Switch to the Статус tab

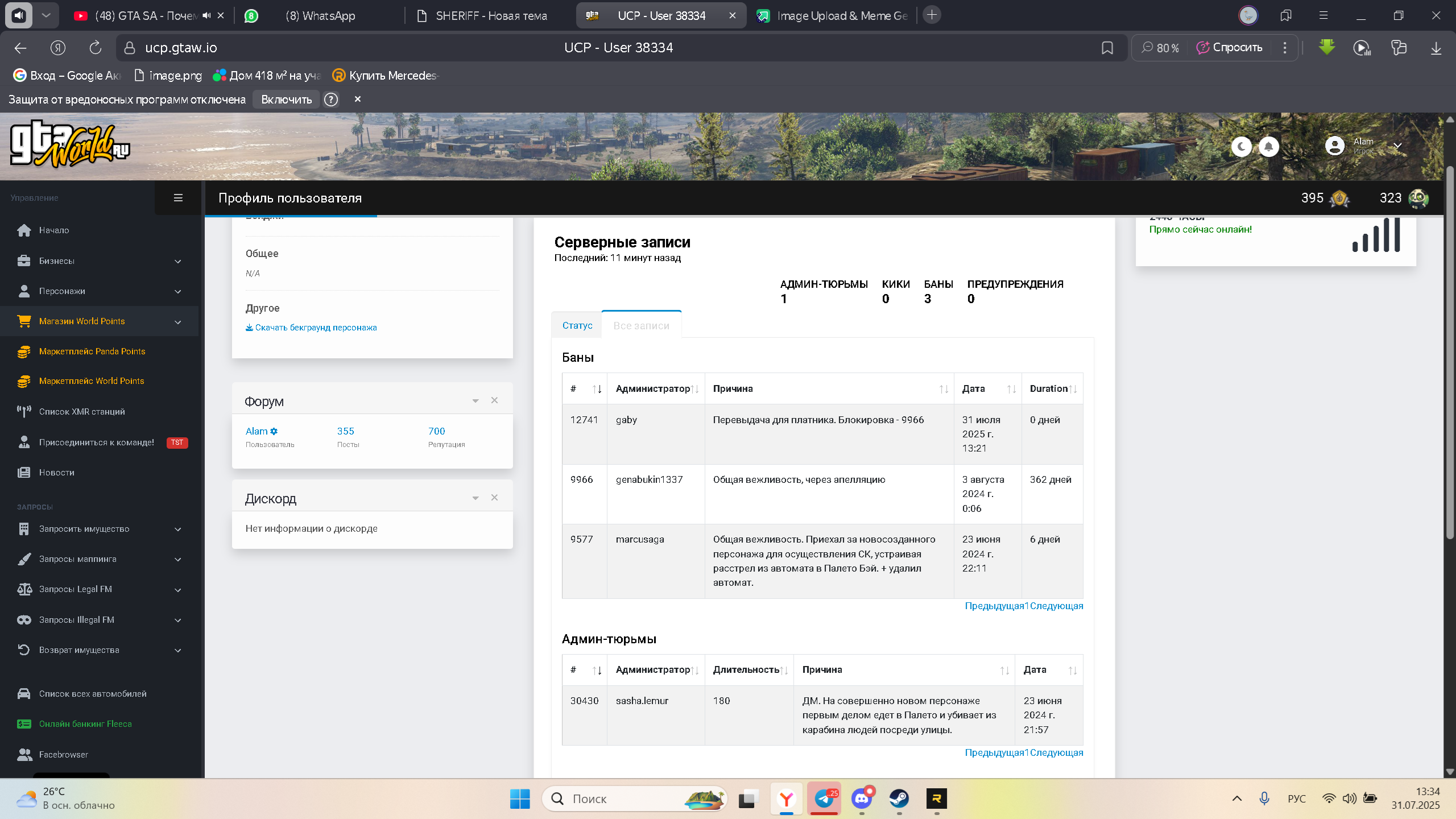coord(577,325)
